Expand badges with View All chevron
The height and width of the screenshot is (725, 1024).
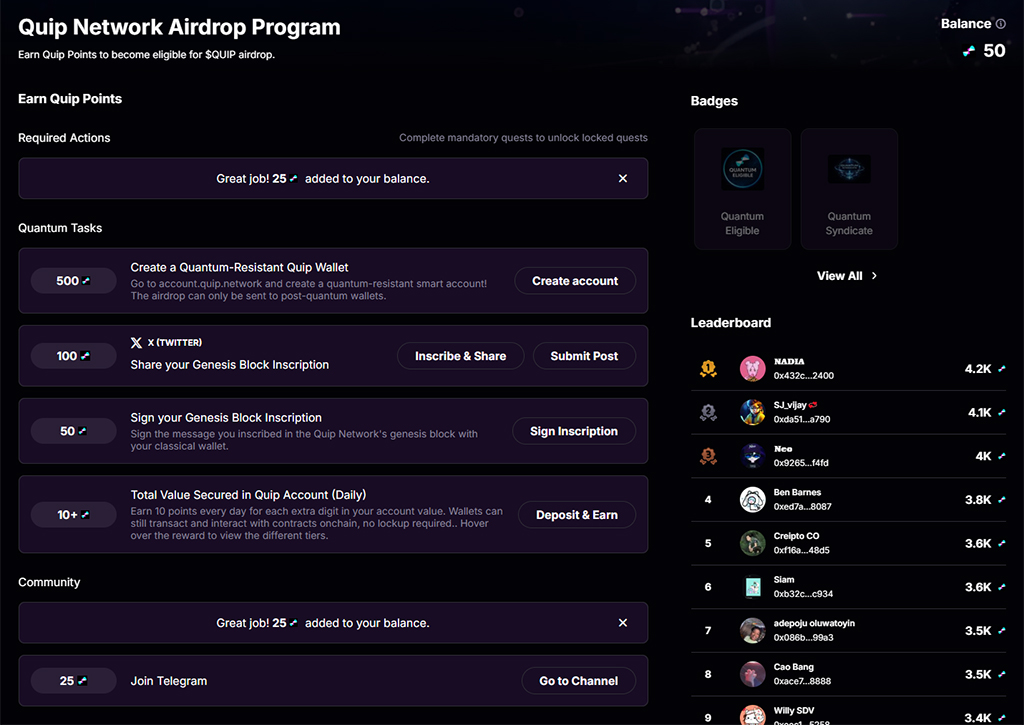coord(874,276)
